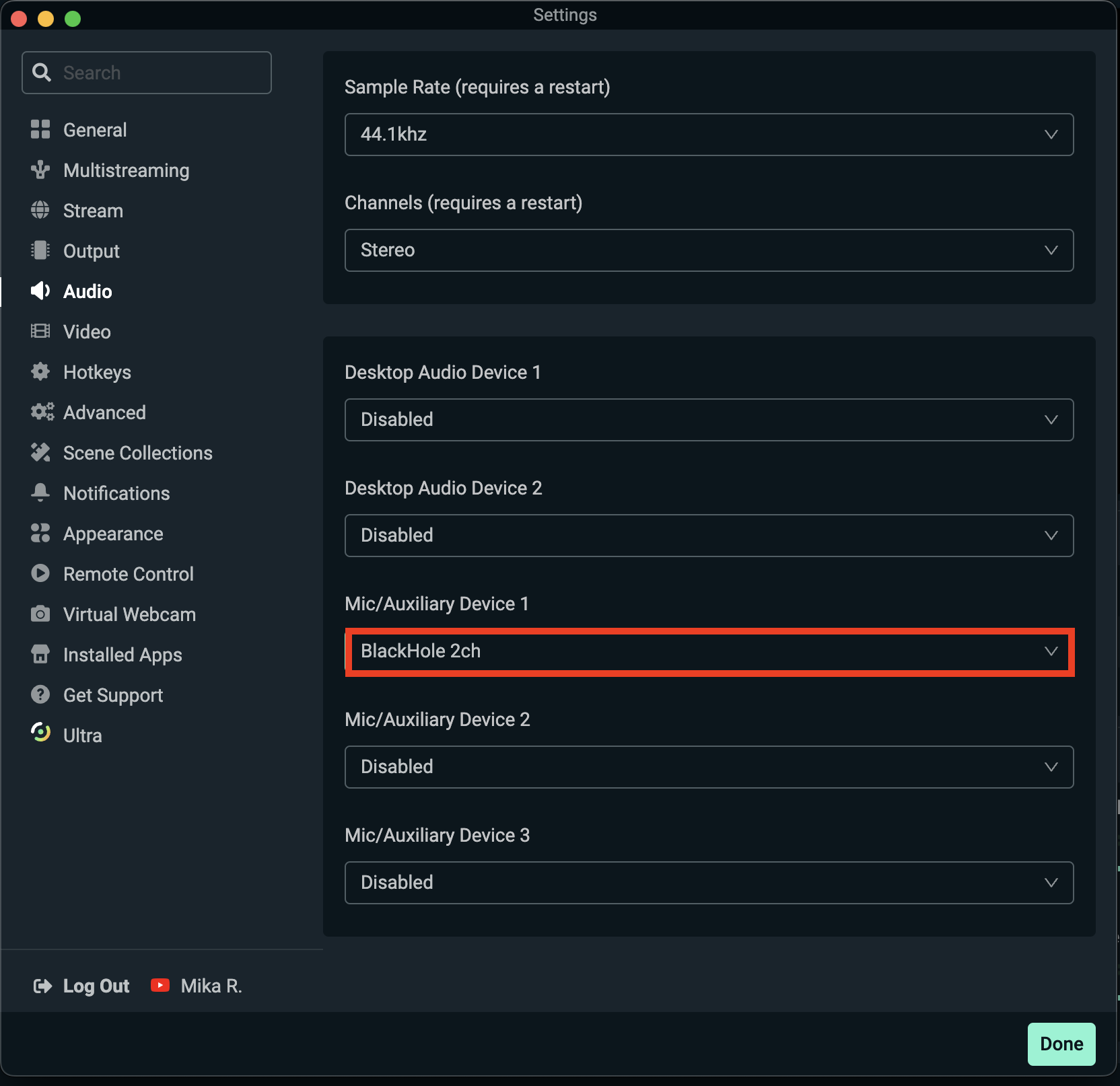Open the Desktop Audio Device 1 dropdown

coord(709,419)
